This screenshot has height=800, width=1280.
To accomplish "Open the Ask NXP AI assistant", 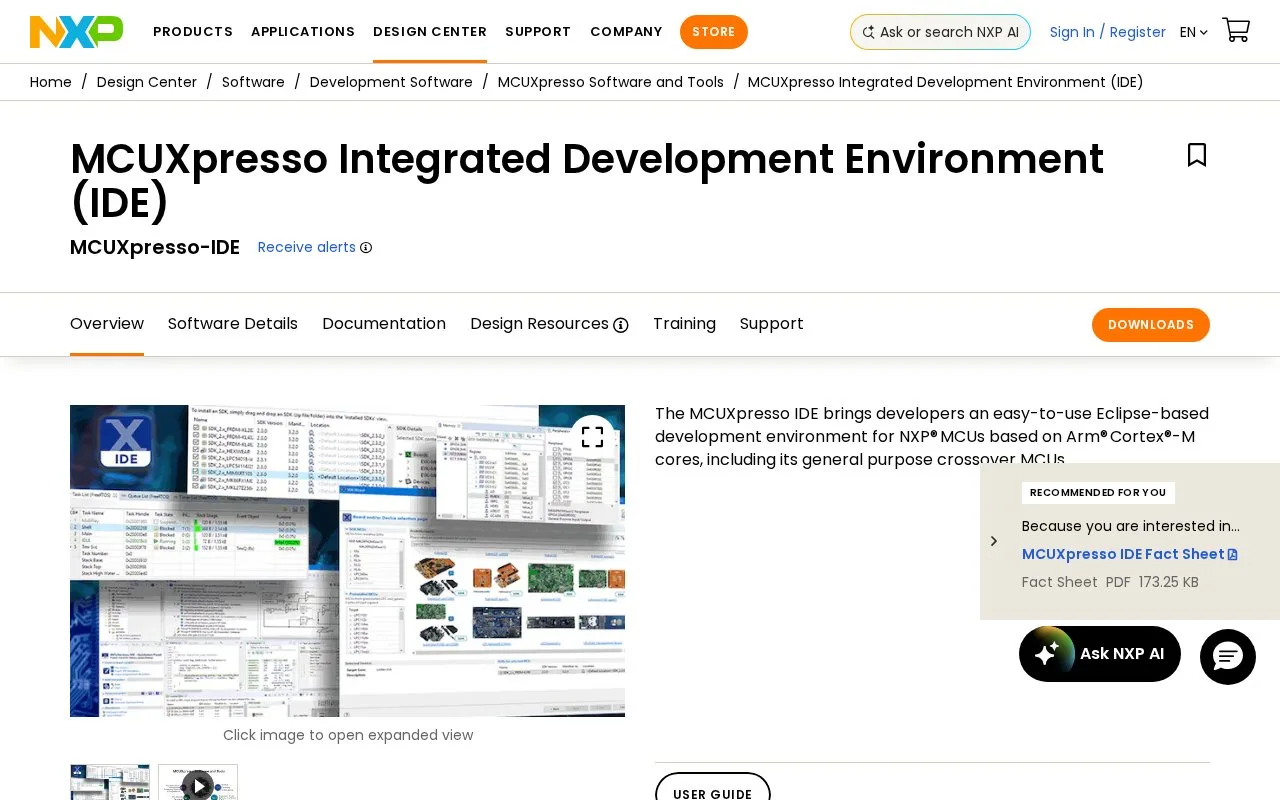I will pyautogui.click(x=1100, y=654).
